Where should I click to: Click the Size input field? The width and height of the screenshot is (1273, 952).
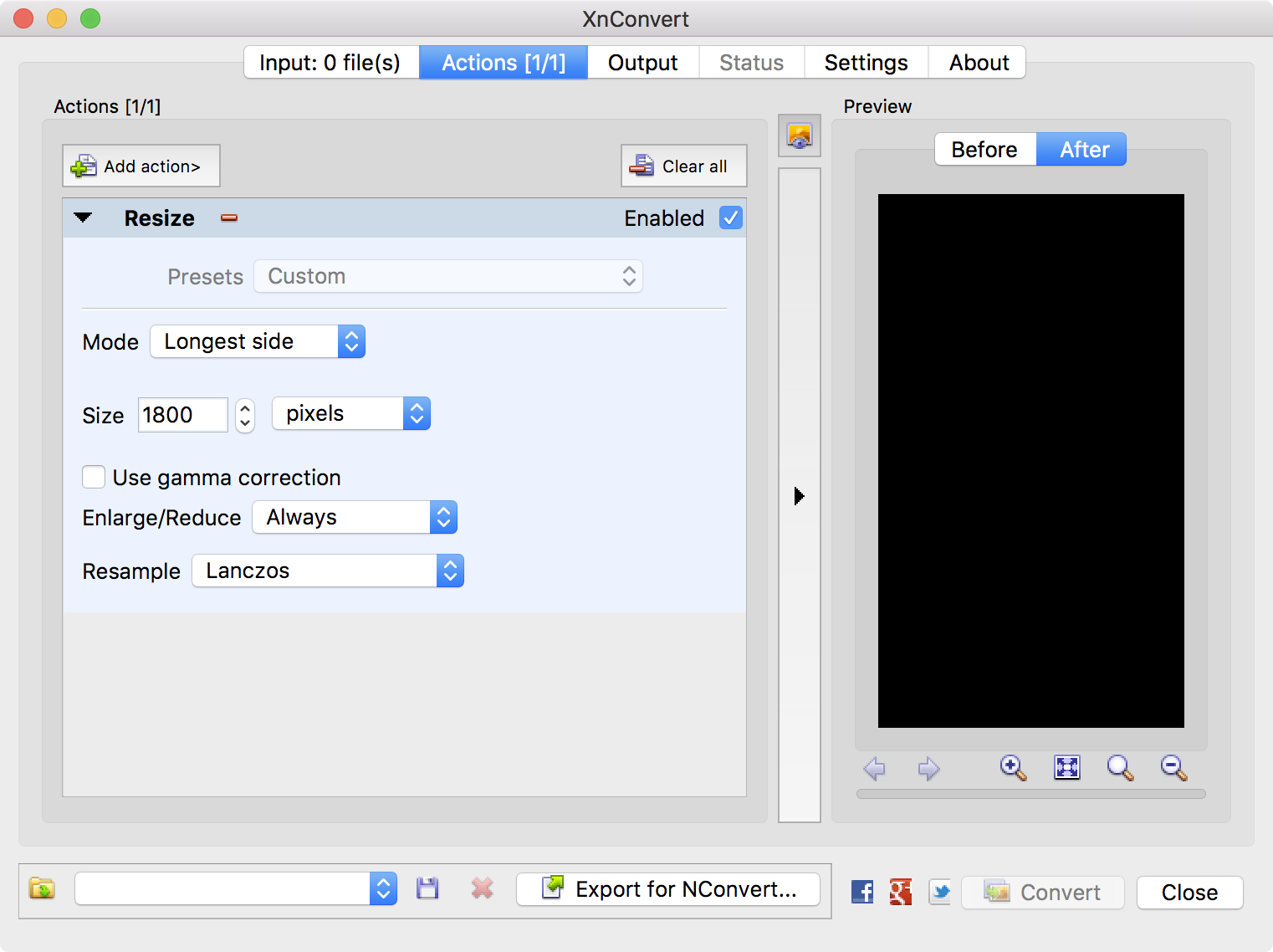182,415
